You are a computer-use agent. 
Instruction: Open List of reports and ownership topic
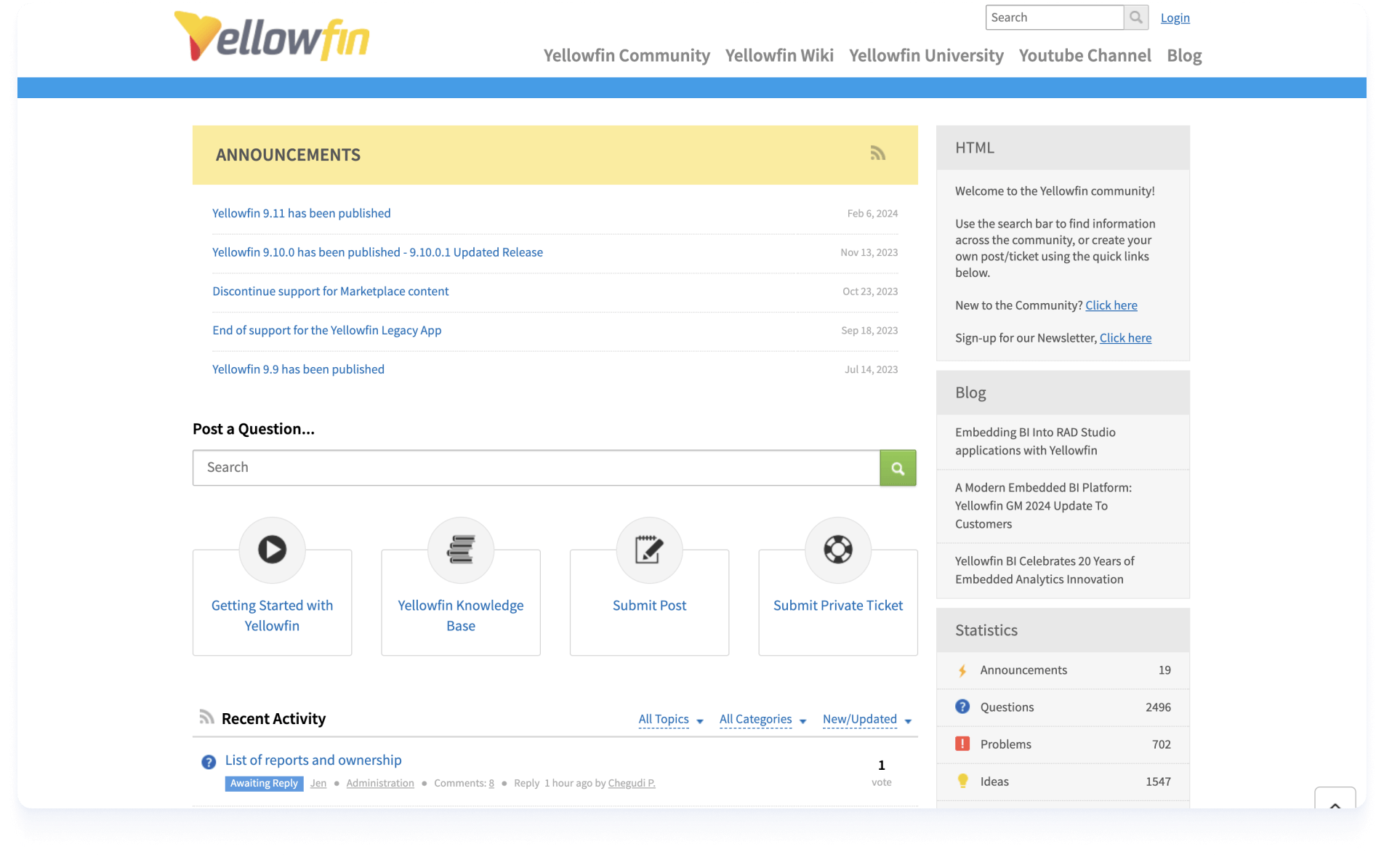313,760
